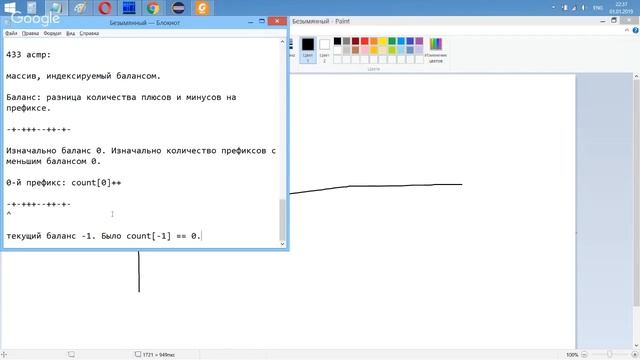The image size is (640, 360).
Task: Click the Paint vertical scrollbar up arrow
Action: [636, 77]
